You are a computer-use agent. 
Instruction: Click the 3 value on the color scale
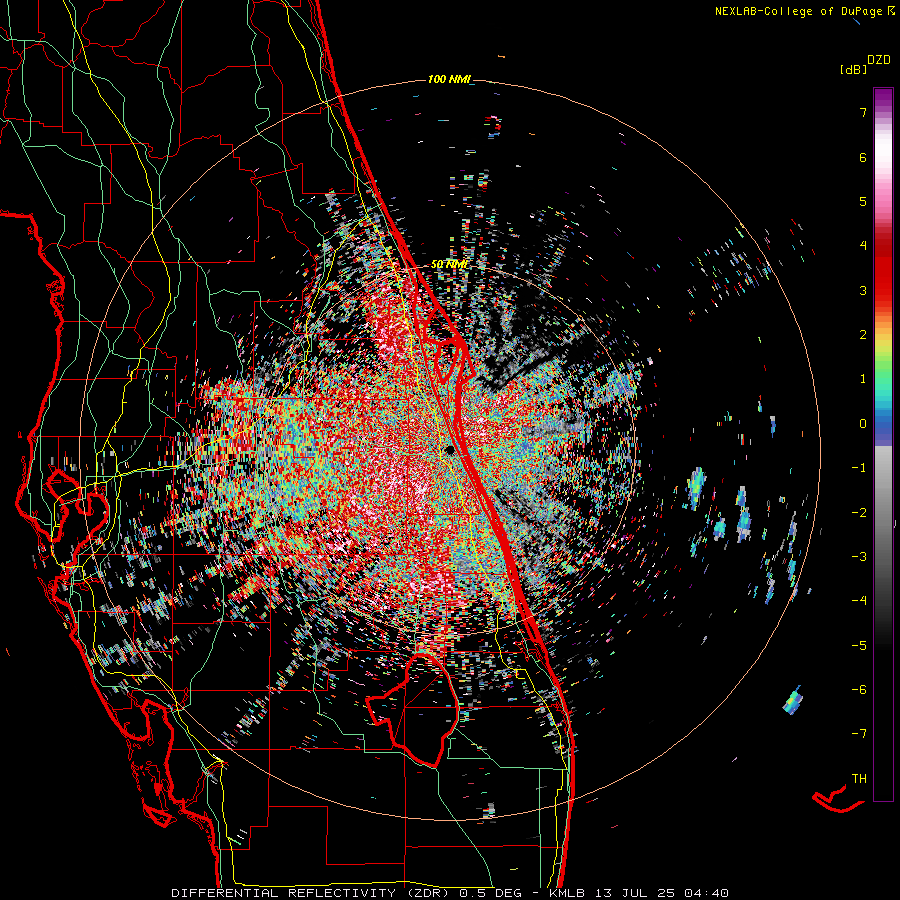(863, 290)
